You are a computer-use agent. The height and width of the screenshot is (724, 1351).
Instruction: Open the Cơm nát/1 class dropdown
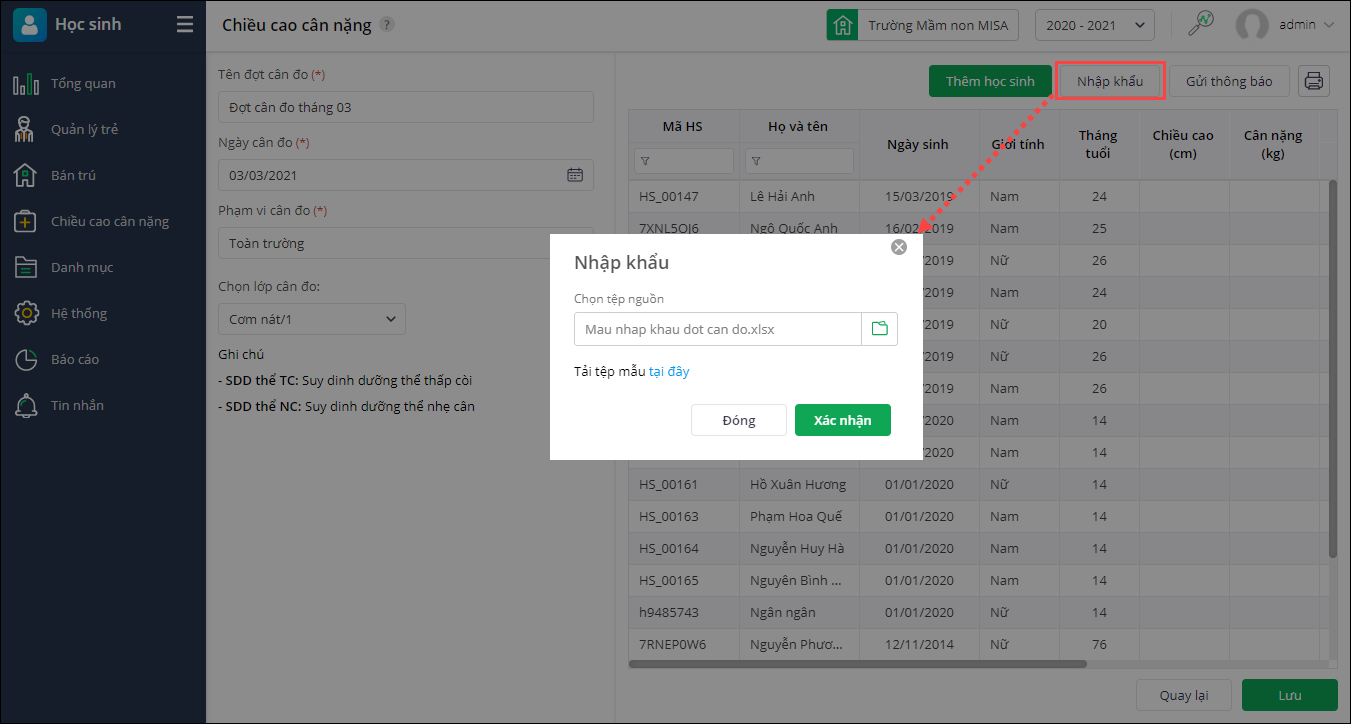311,319
